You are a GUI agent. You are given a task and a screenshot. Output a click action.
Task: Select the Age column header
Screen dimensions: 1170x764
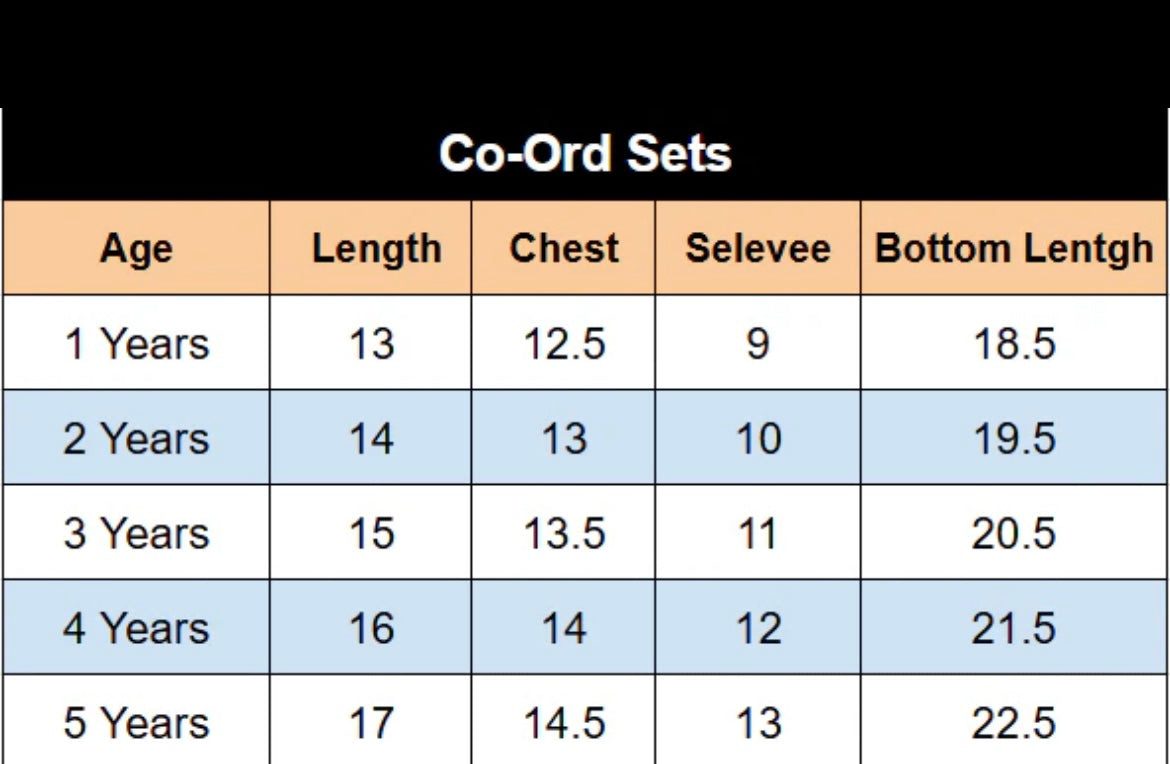coord(136,249)
